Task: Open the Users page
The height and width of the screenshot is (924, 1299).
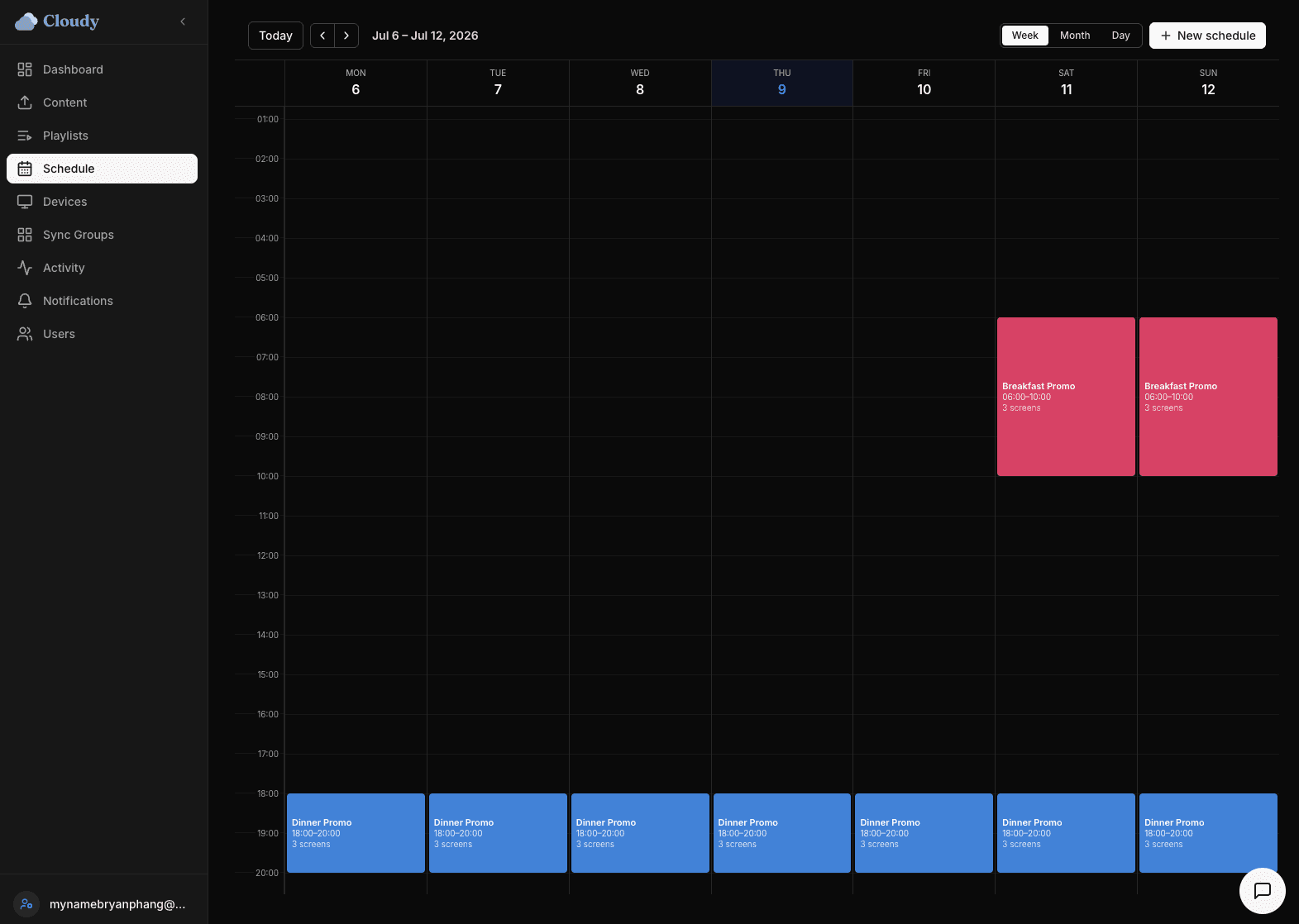Action: [x=102, y=334]
